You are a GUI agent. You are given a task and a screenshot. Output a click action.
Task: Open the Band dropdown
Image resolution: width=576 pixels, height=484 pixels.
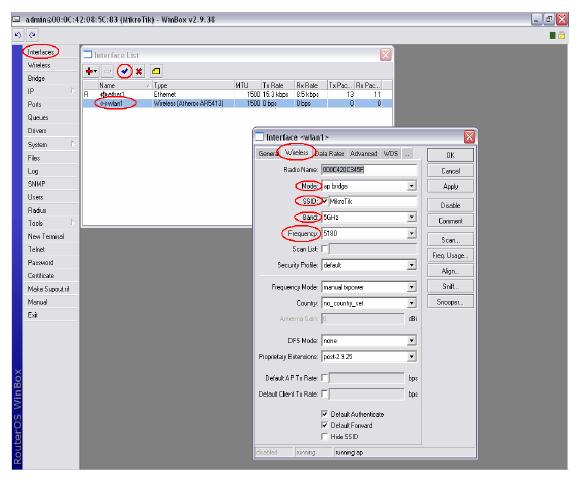(x=411, y=217)
